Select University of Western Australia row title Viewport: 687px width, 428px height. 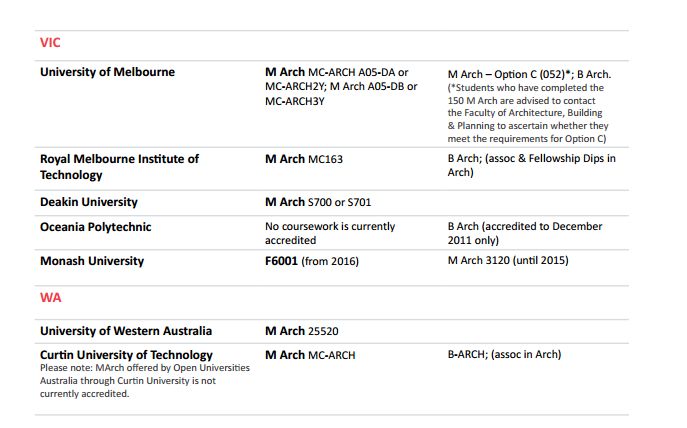pyautogui.click(x=125, y=331)
